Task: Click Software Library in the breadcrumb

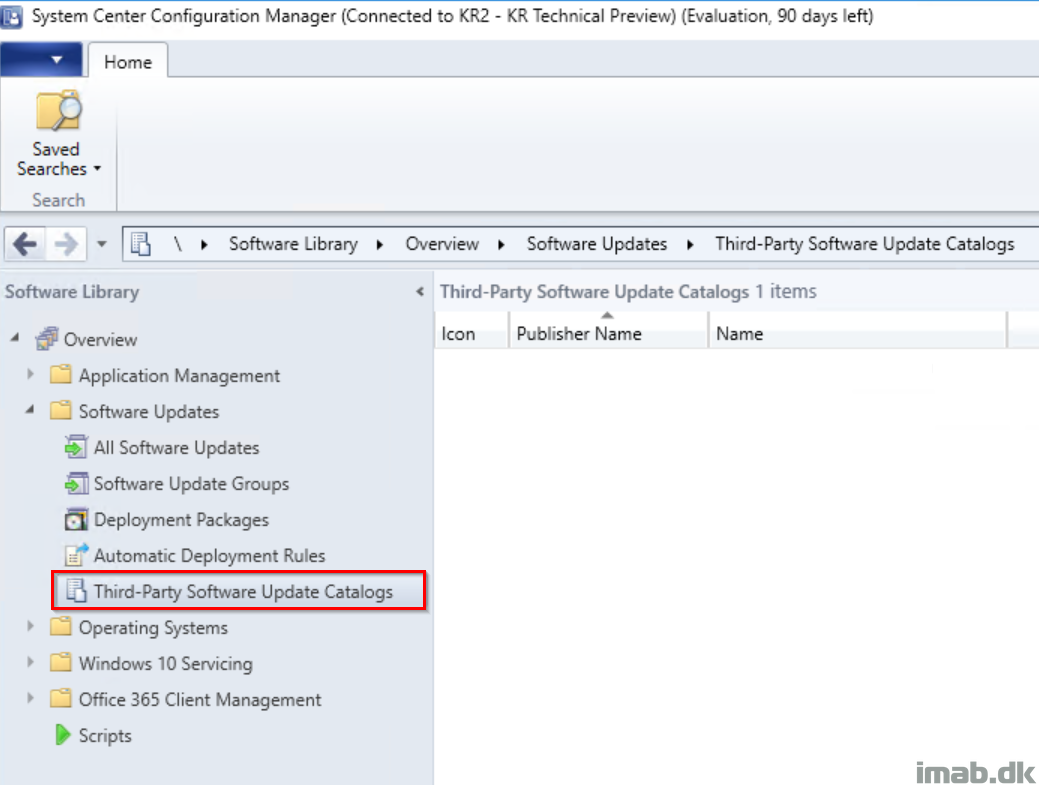Action: click(x=293, y=244)
